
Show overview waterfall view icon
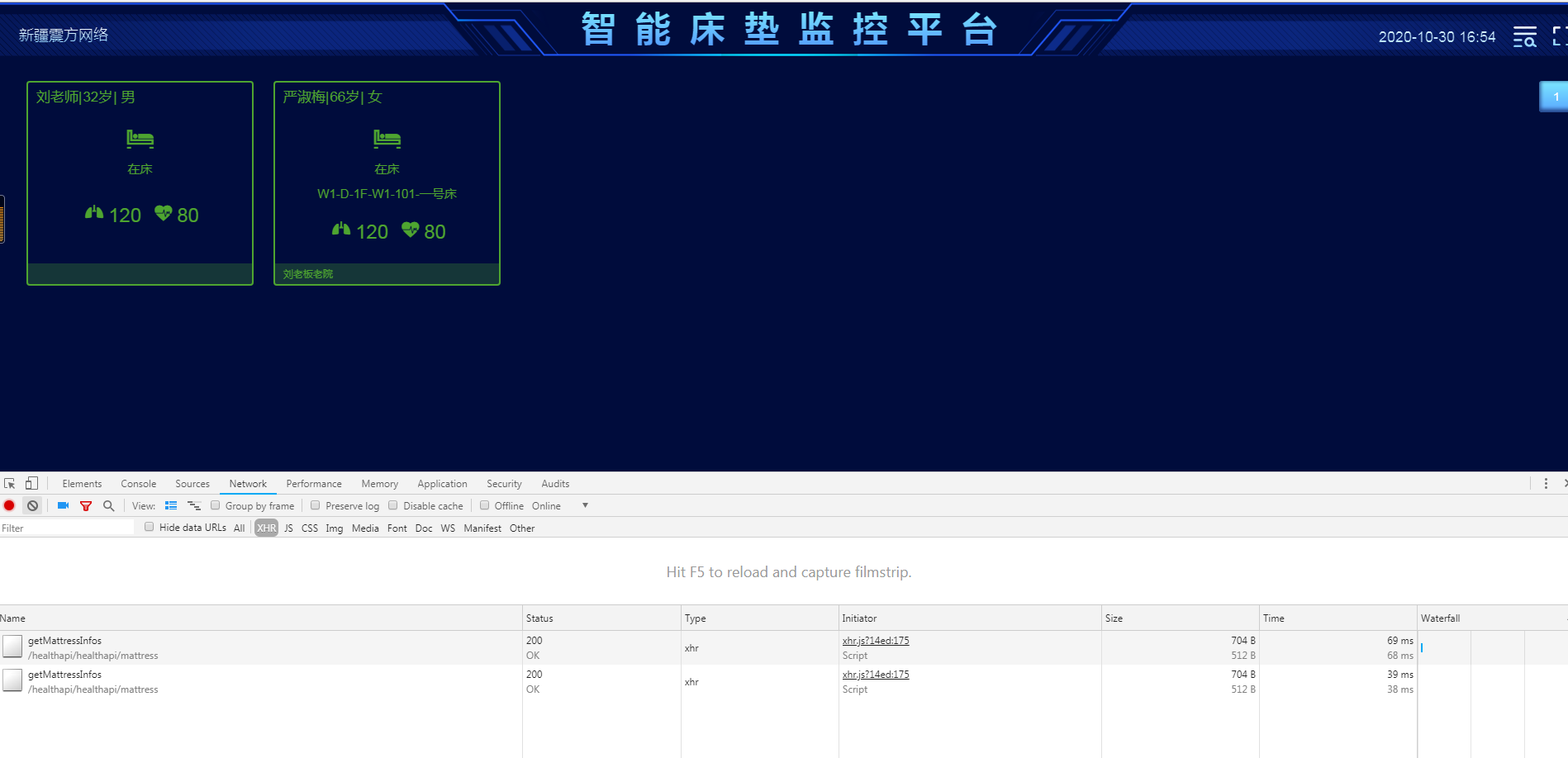pos(194,505)
